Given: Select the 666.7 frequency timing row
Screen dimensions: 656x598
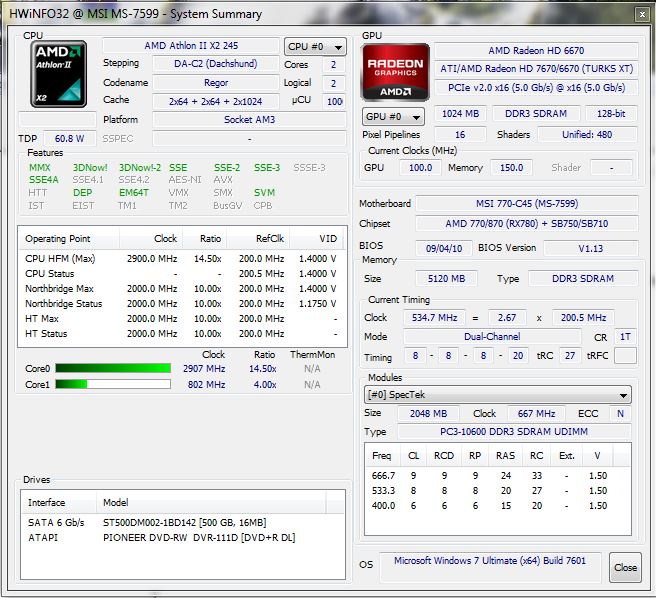Looking at the screenshot, I should (497, 475).
